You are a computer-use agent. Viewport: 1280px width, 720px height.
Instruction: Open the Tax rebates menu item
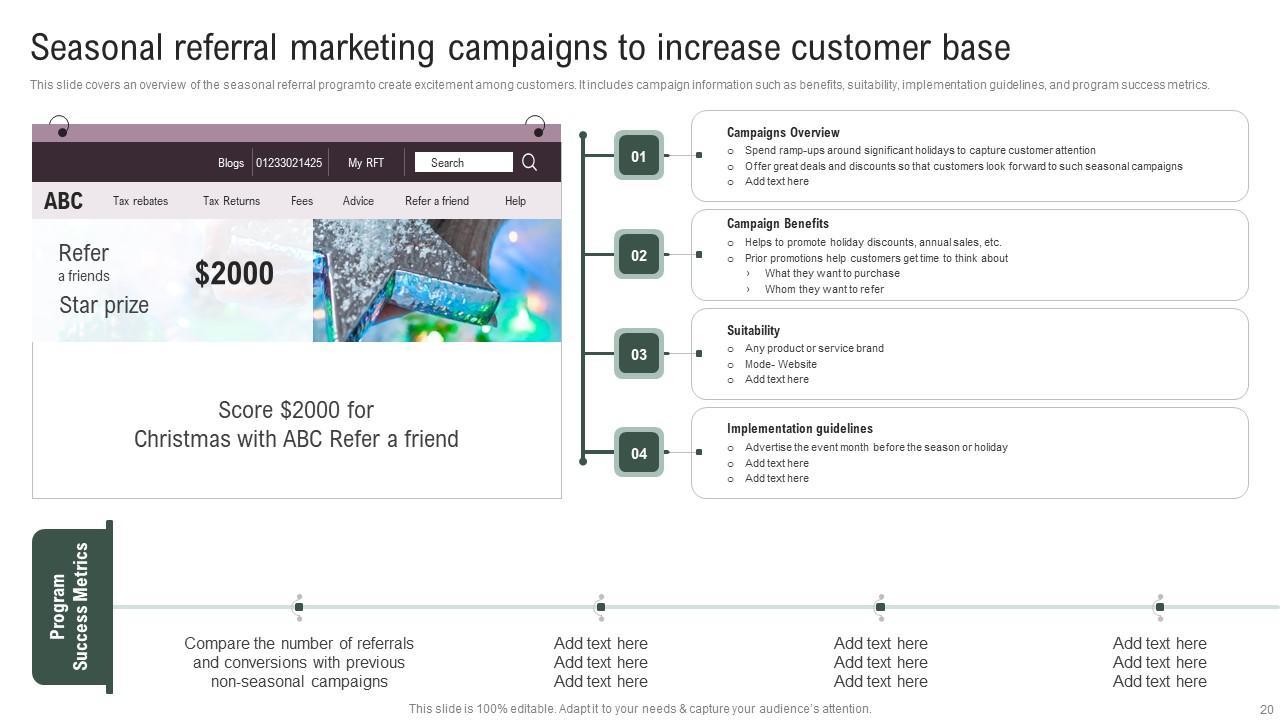[x=141, y=201]
